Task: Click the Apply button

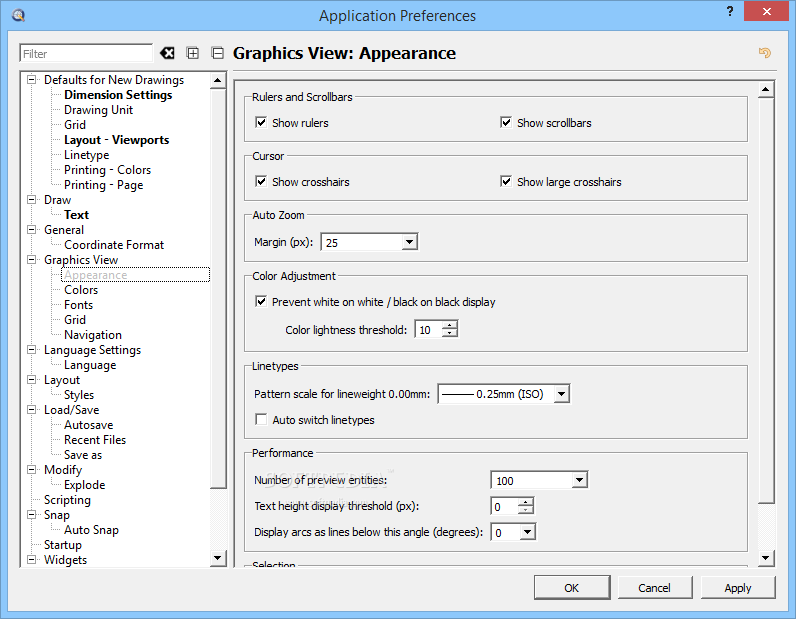Action: point(738,588)
